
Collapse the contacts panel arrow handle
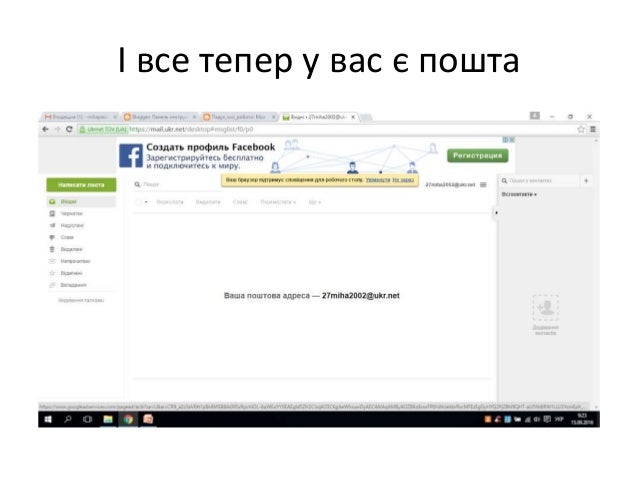496,212
